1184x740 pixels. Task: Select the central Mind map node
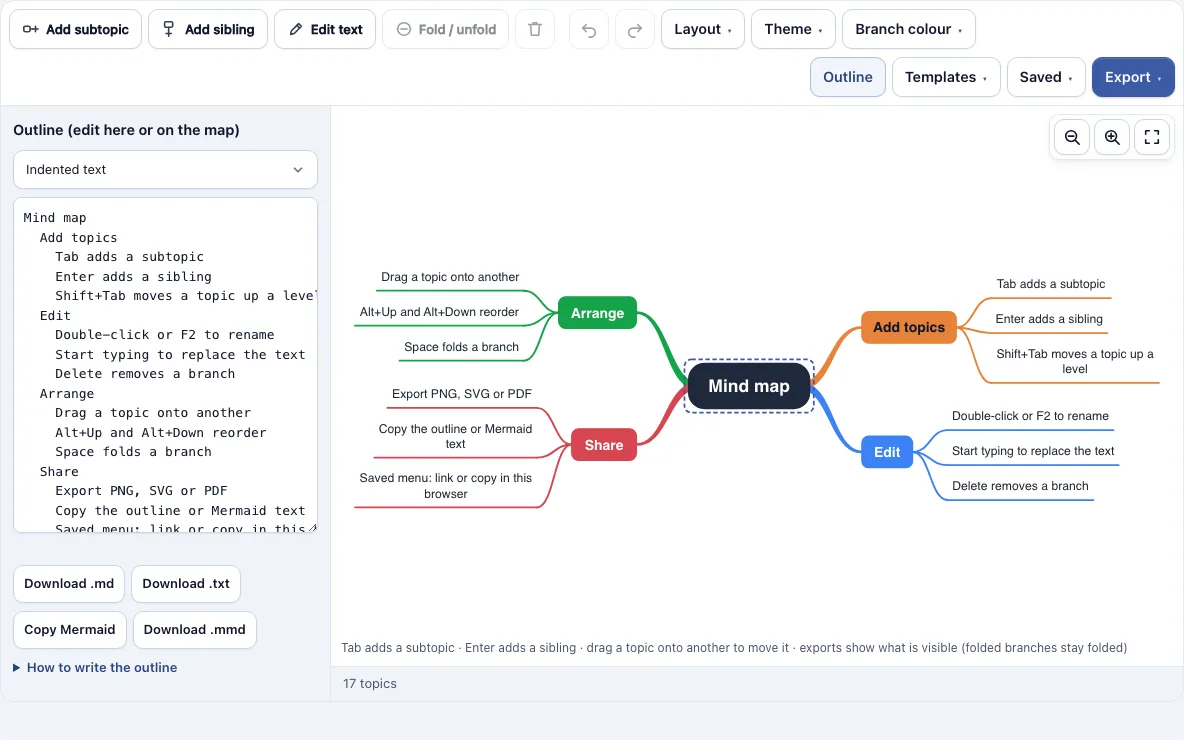(x=748, y=386)
